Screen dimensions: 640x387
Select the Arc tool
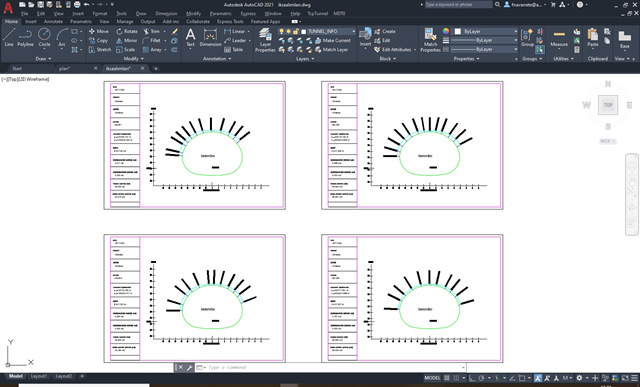click(x=62, y=37)
